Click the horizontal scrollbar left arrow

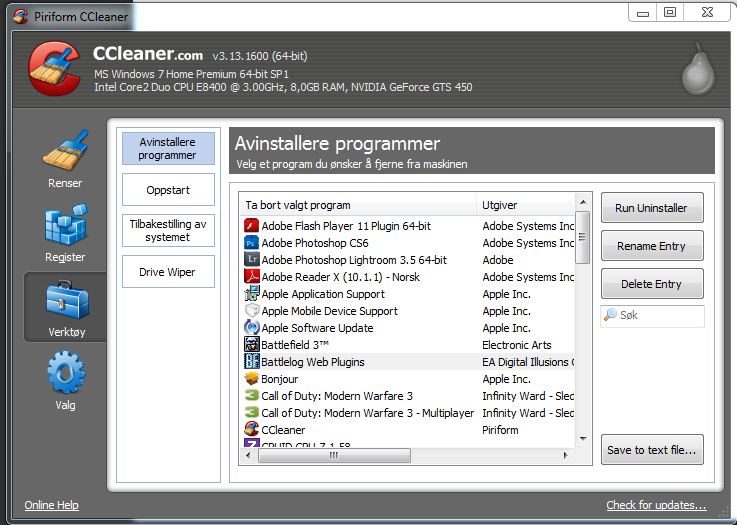(x=248, y=455)
